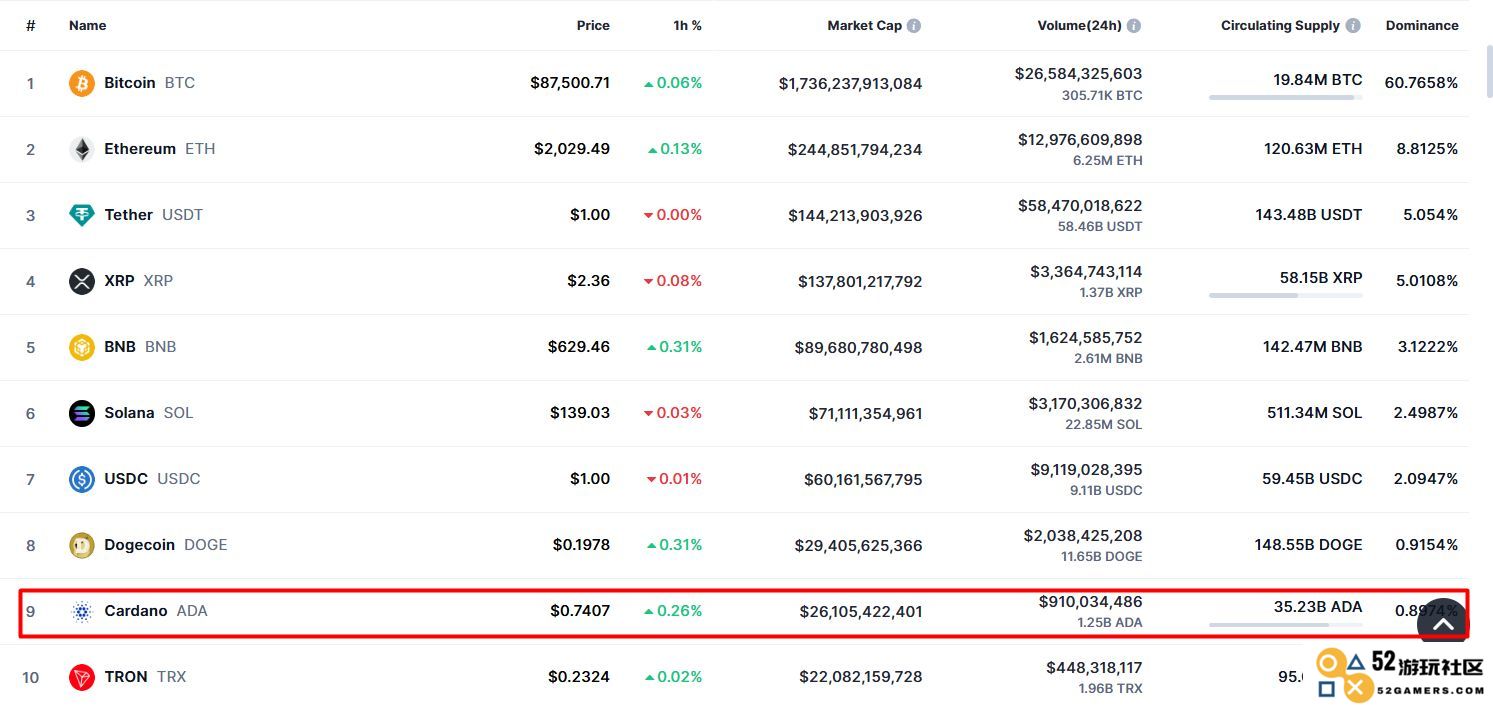Click the USDC coin logo
Screen dimensions: 1493x708
tap(82, 479)
